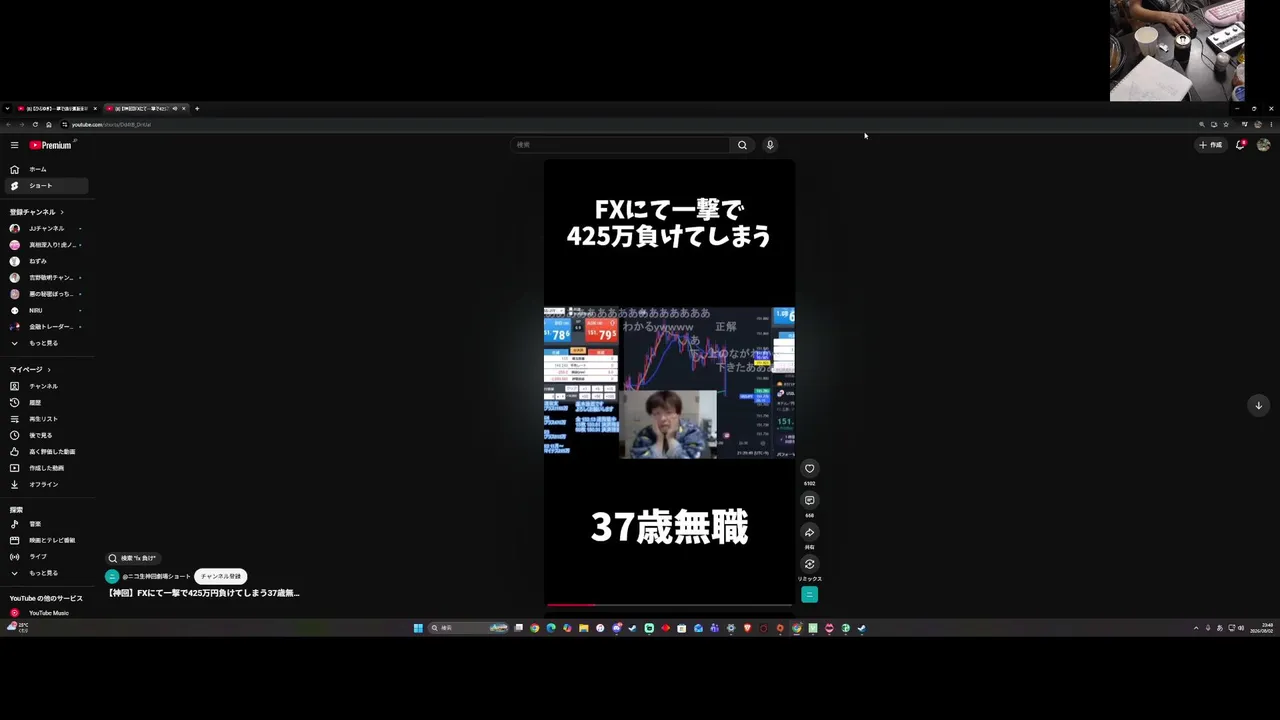Open 再生リスト playlists
Viewport: 1280px width, 720px height.
point(46,419)
